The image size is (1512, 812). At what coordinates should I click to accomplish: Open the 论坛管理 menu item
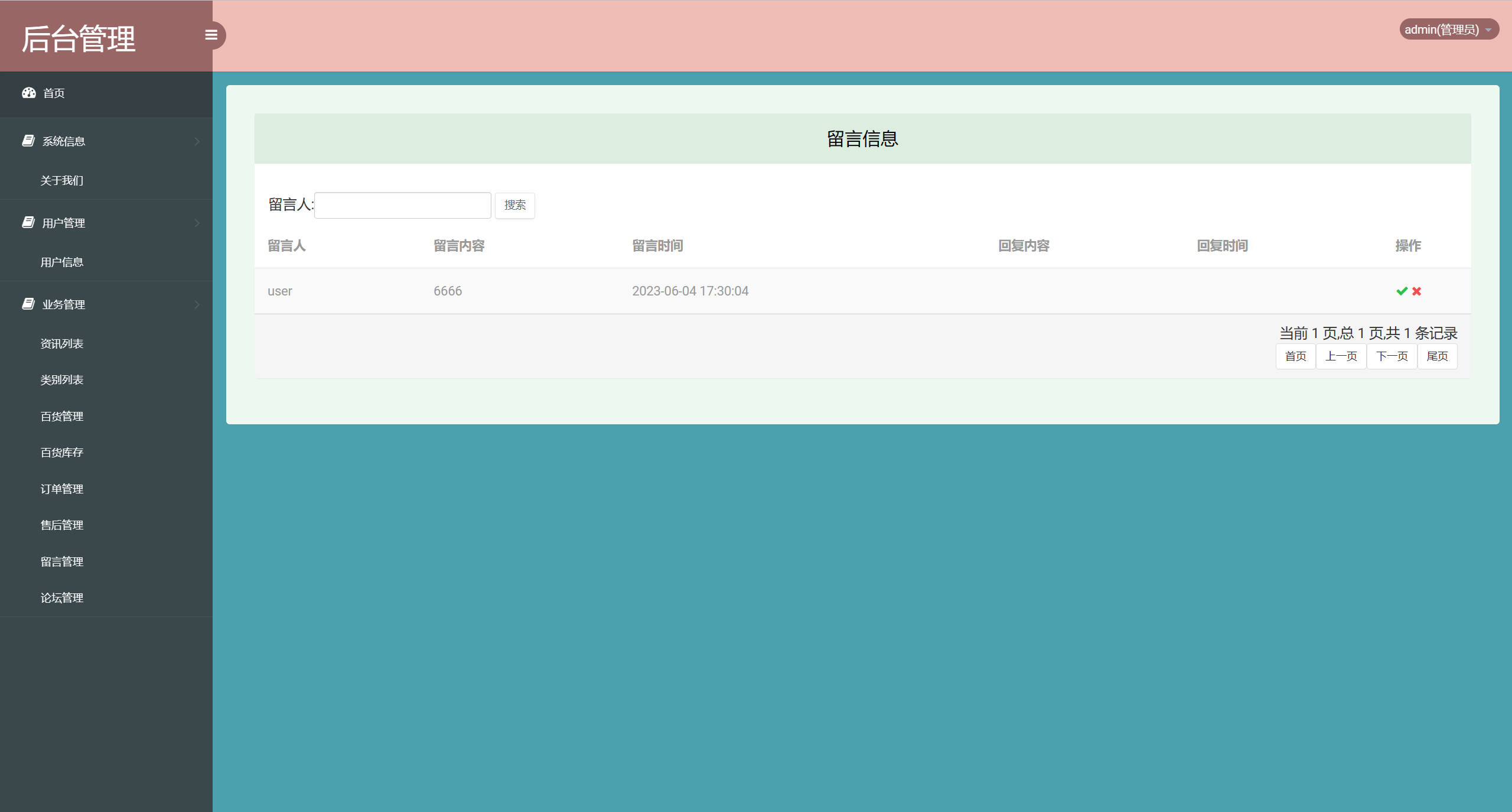tap(61, 597)
